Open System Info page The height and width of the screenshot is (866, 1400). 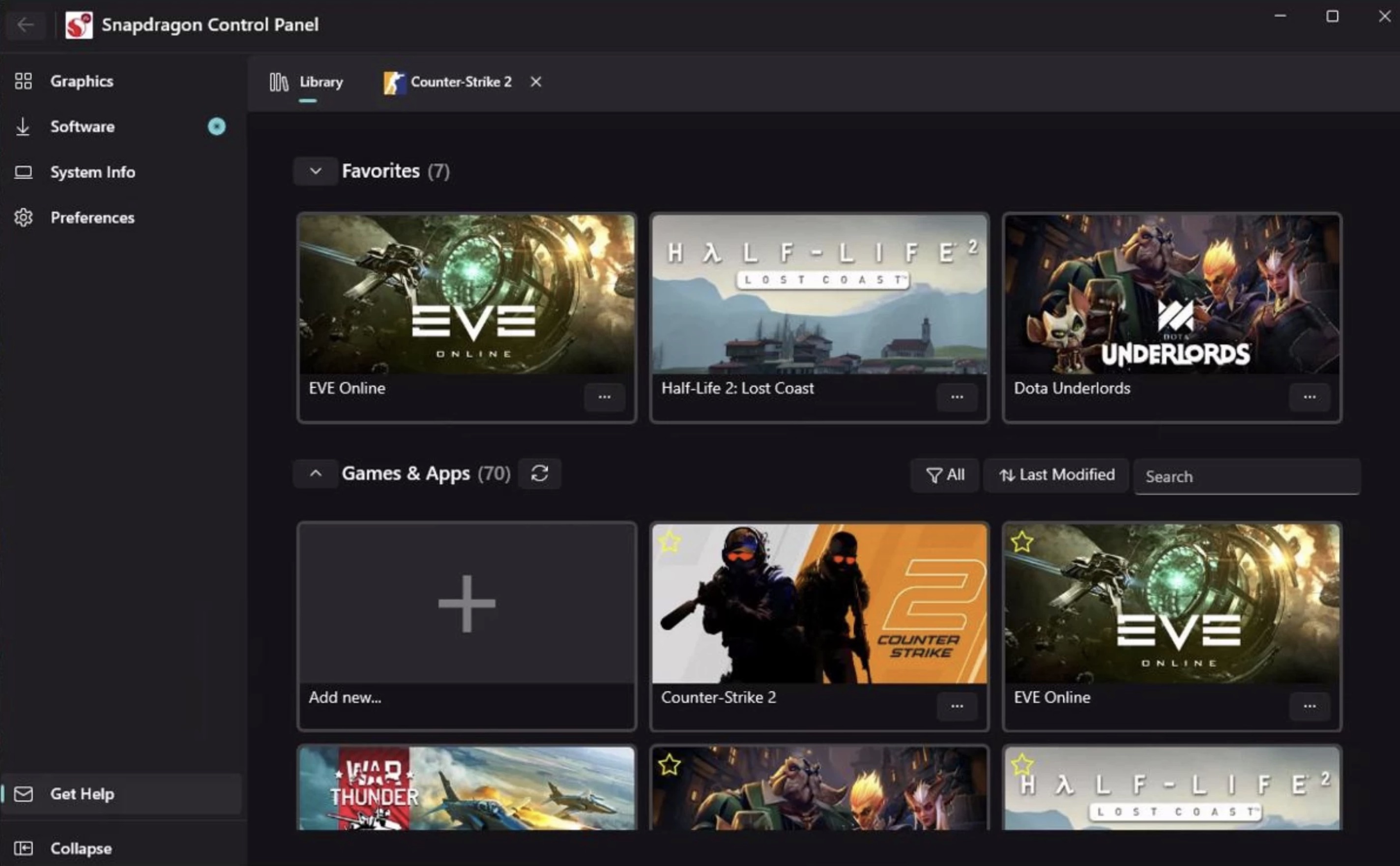tap(92, 173)
